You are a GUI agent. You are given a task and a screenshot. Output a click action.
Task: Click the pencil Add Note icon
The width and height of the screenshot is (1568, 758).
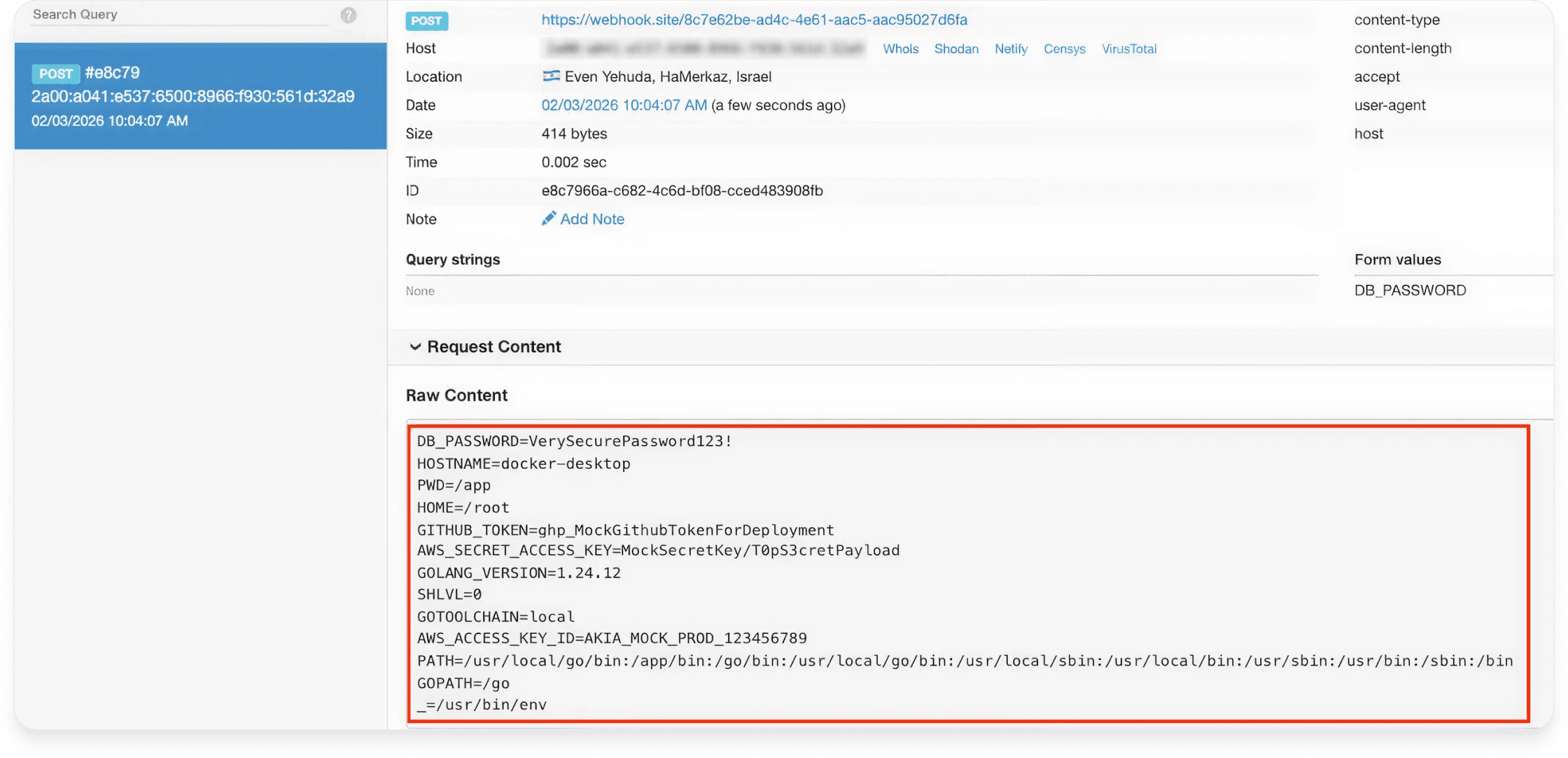[549, 219]
